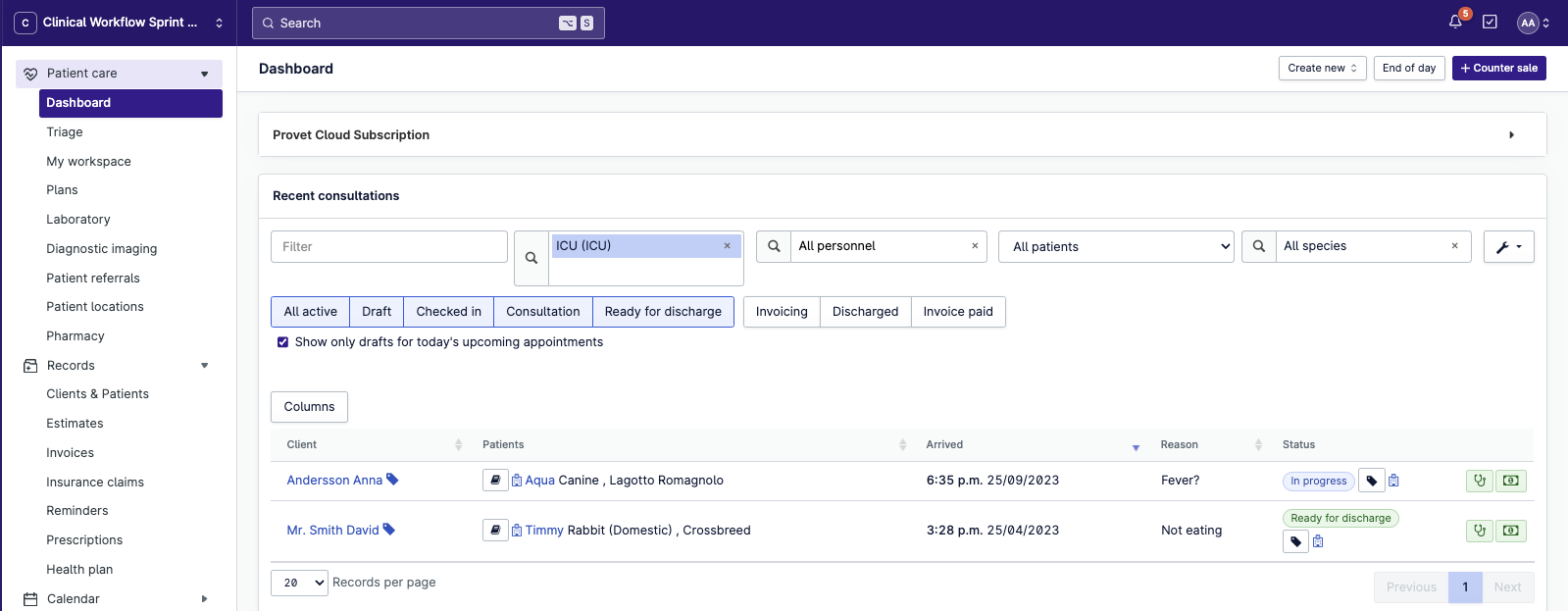
Task: Toggle the Invoice paid status filter
Action: click(x=958, y=312)
